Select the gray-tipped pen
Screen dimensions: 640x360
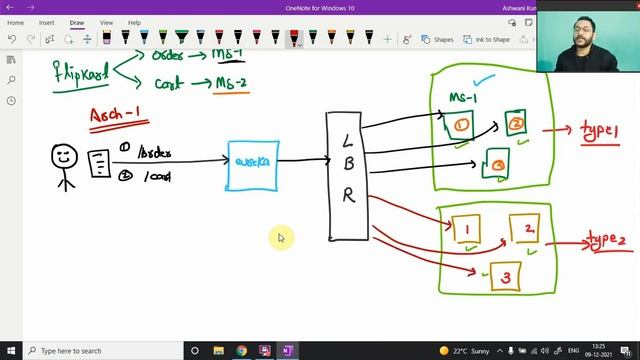tap(200, 37)
